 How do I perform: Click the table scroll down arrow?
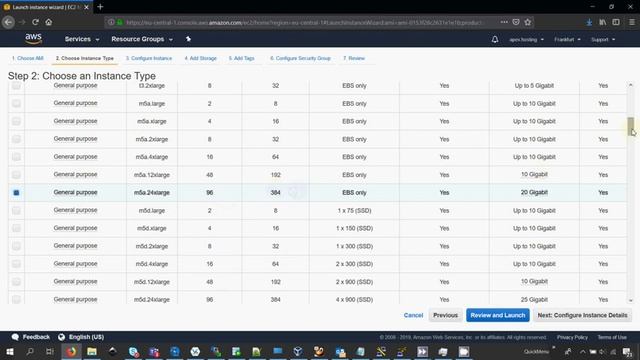tap(631, 300)
